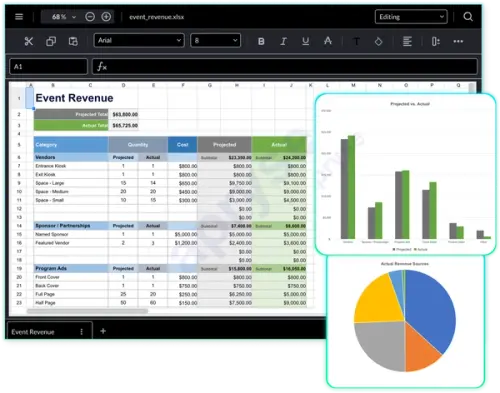Open the Arial font family dropdown
This screenshot has width=500, height=393.
[x=139, y=40]
